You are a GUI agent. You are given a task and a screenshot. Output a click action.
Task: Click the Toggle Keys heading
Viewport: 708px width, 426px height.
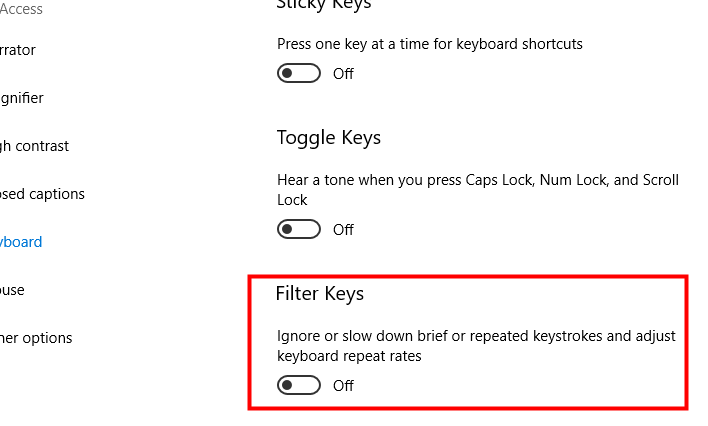pos(328,137)
